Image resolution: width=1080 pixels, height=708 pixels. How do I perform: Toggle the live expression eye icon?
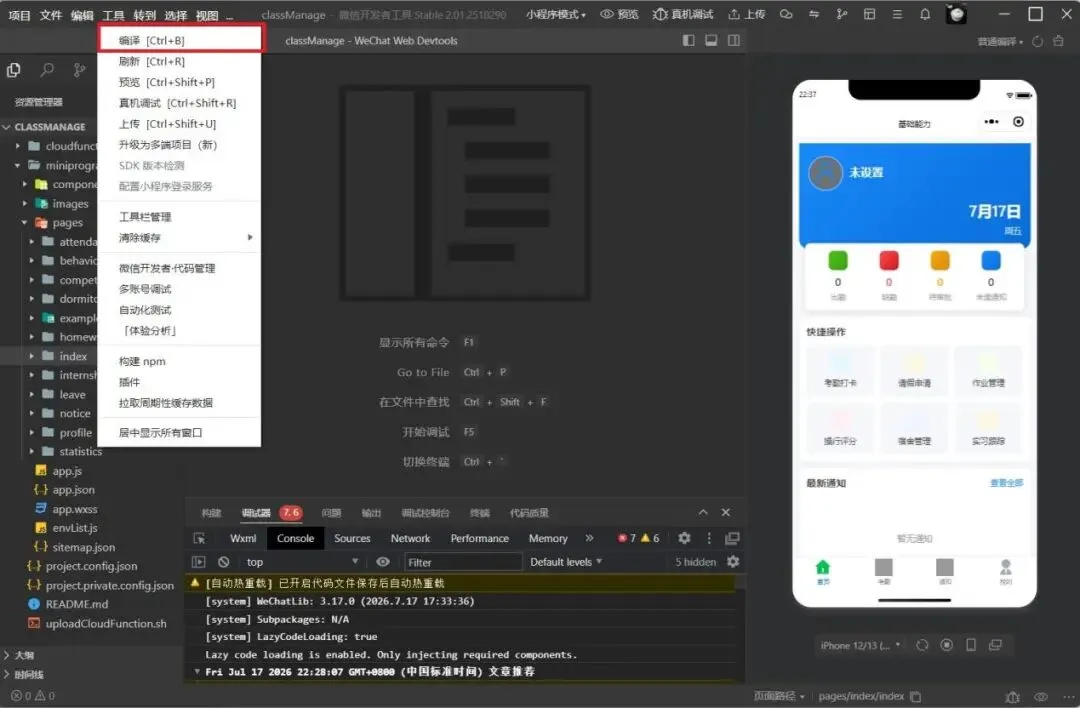point(383,562)
